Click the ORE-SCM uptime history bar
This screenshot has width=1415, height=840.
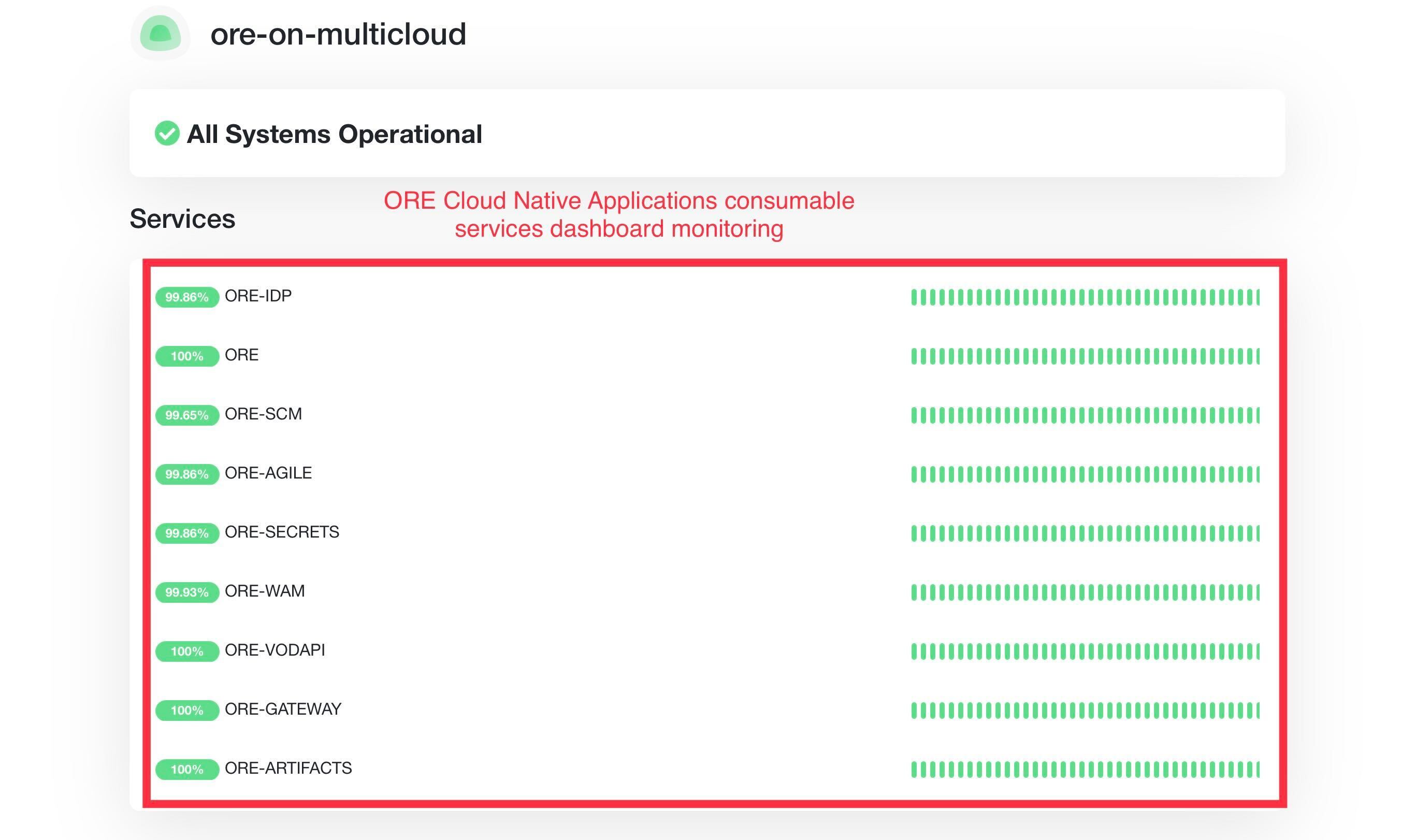pos(1085,415)
